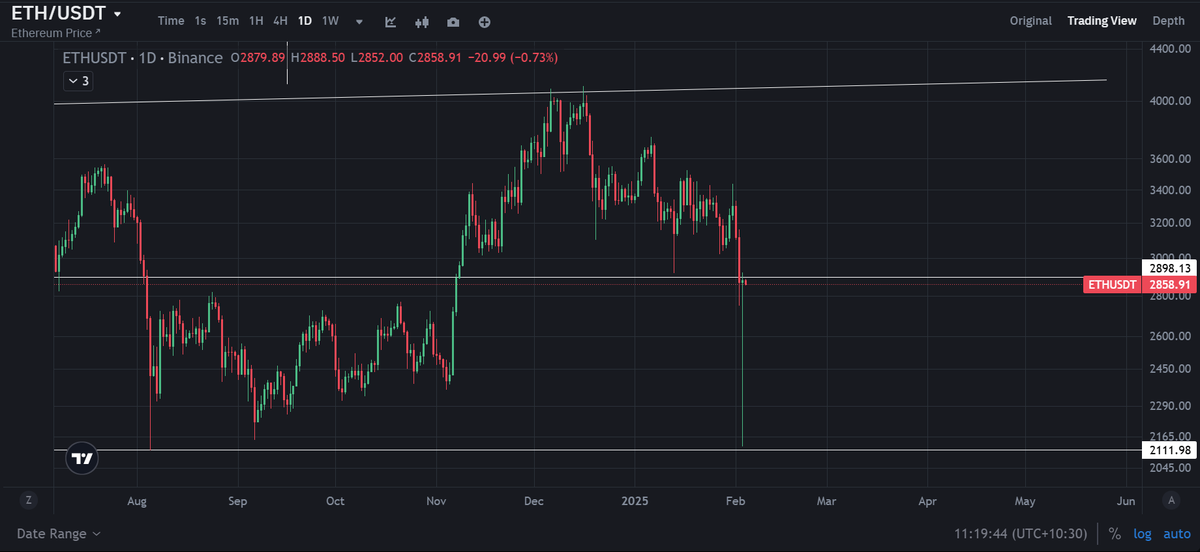Image resolution: width=1200 pixels, height=552 pixels.
Task: Click the 2898.13 horizontal line price label
Action: click(x=1167, y=268)
